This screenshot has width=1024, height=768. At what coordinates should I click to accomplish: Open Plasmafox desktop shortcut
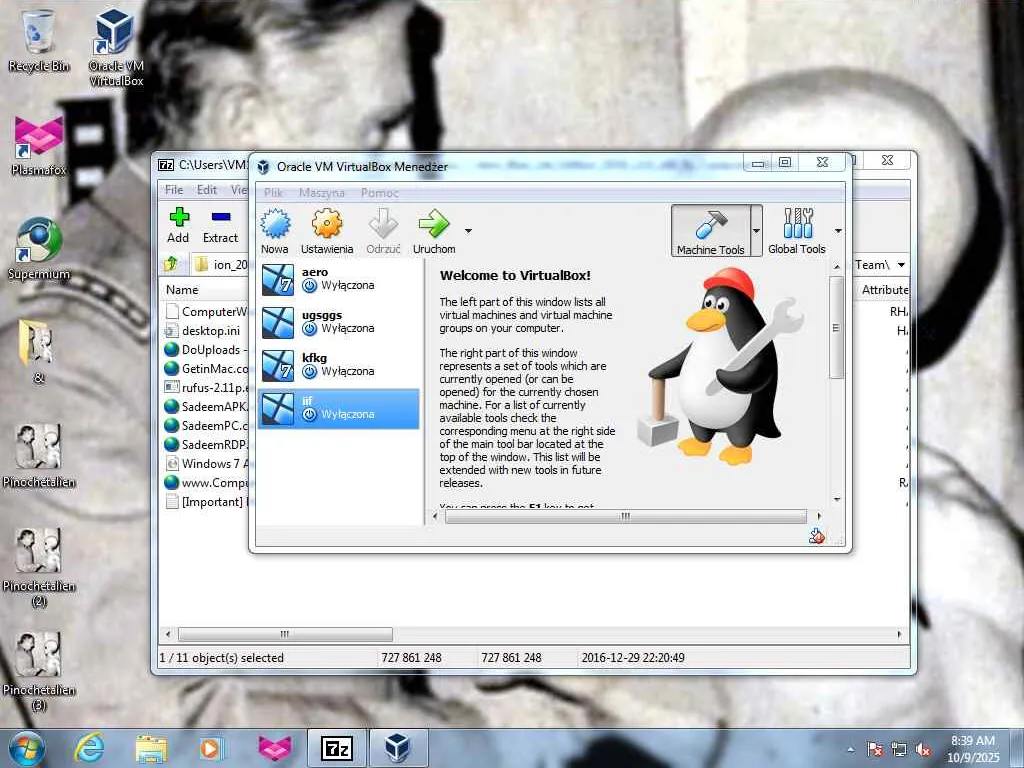click(x=39, y=145)
